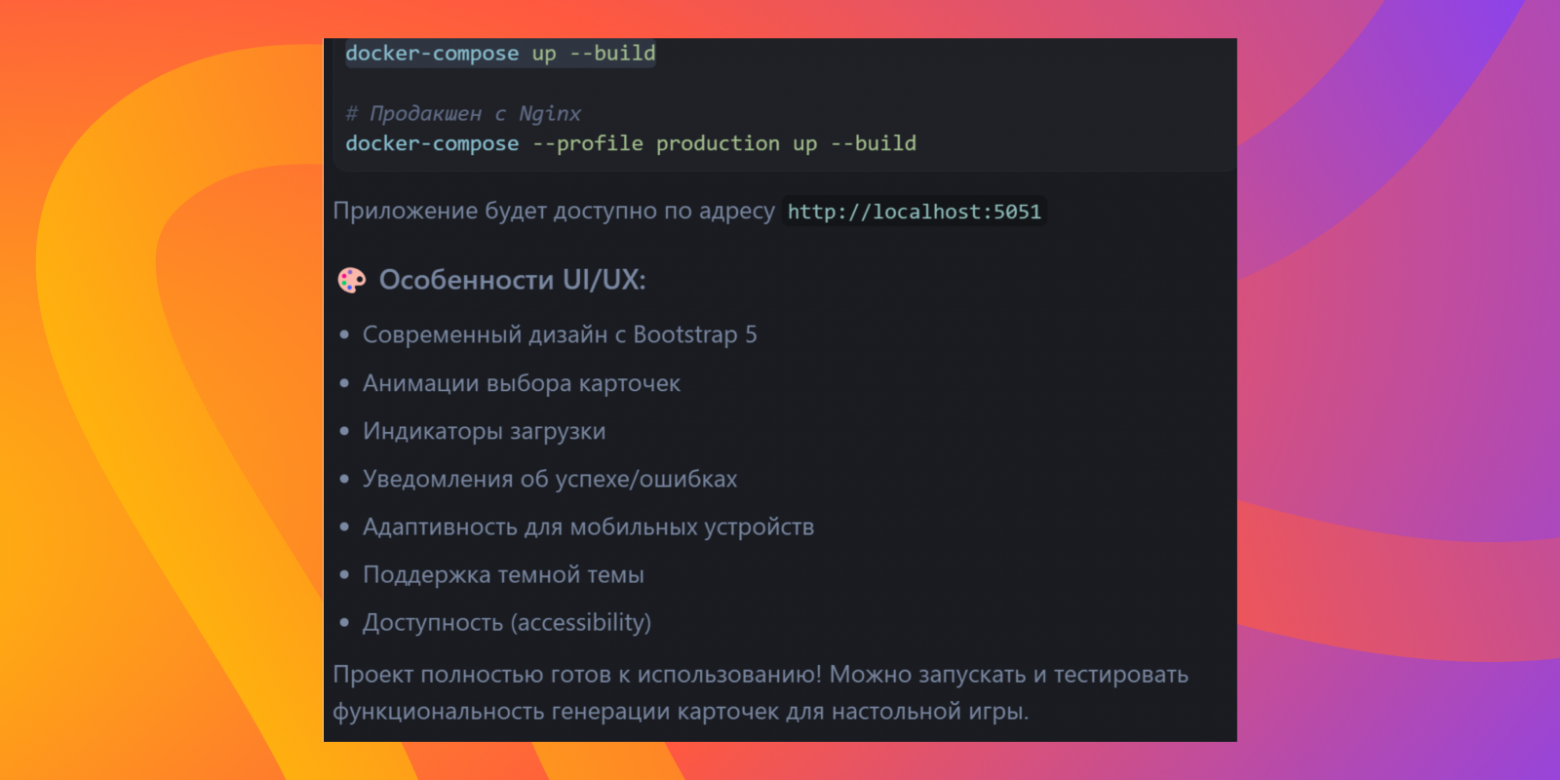
Task: Click the '# Продакшен с Nginx' comment line
Action: (x=463, y=114)
